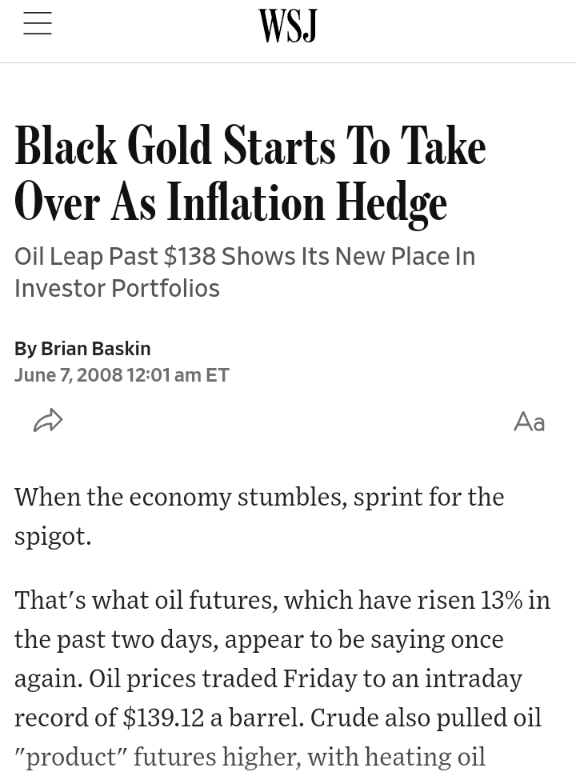The image size is (576, 772).
Task: Click the subheadline about Investor Portfolios
Action: 245,272
